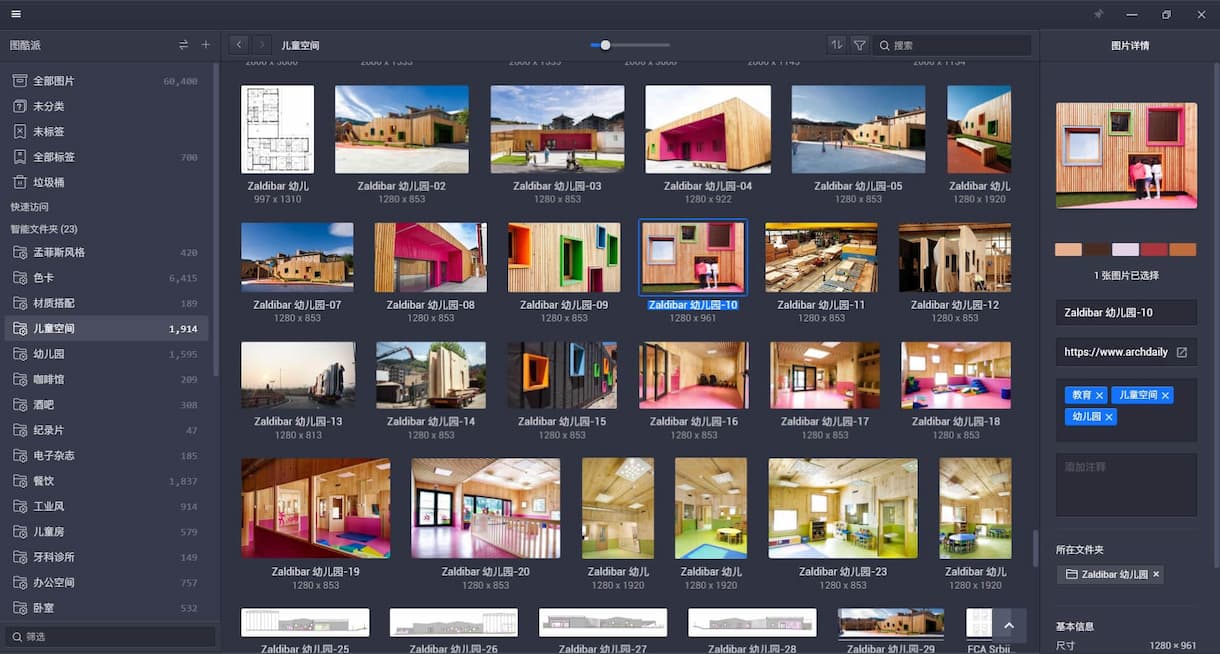This screenshot has height=654, width=1220.
Task: Select the 未标签 sidebar item
Action: [48, 132]
